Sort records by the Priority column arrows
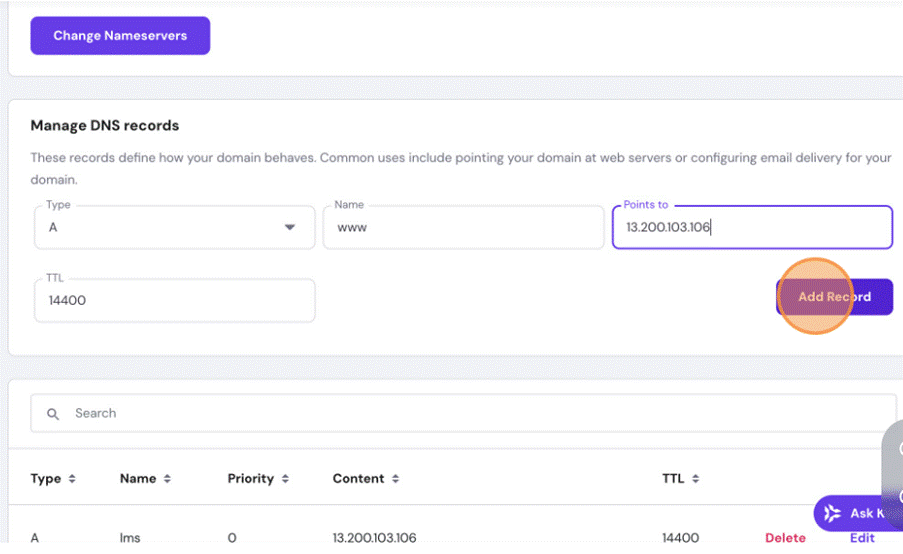 tap(285, 479)
